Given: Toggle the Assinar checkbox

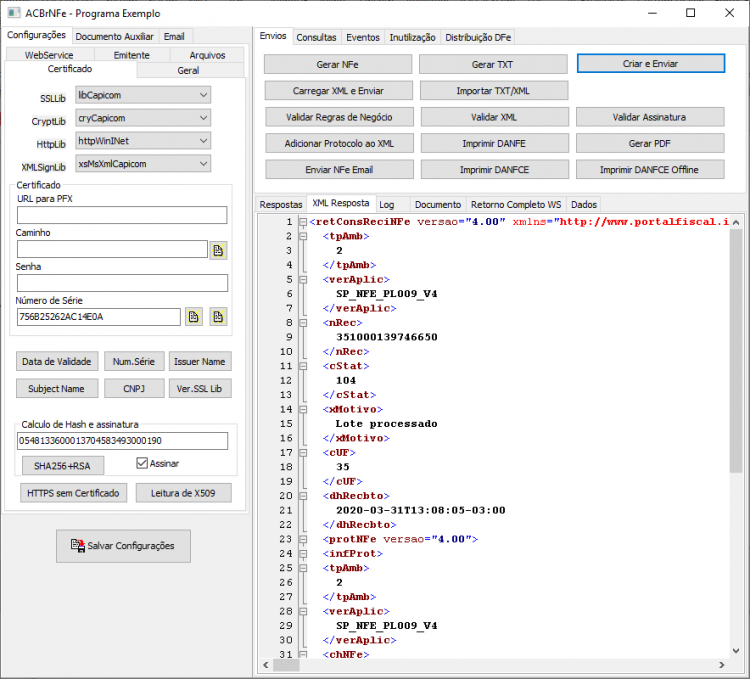Looking at the screenshot, I should [142, 463].
